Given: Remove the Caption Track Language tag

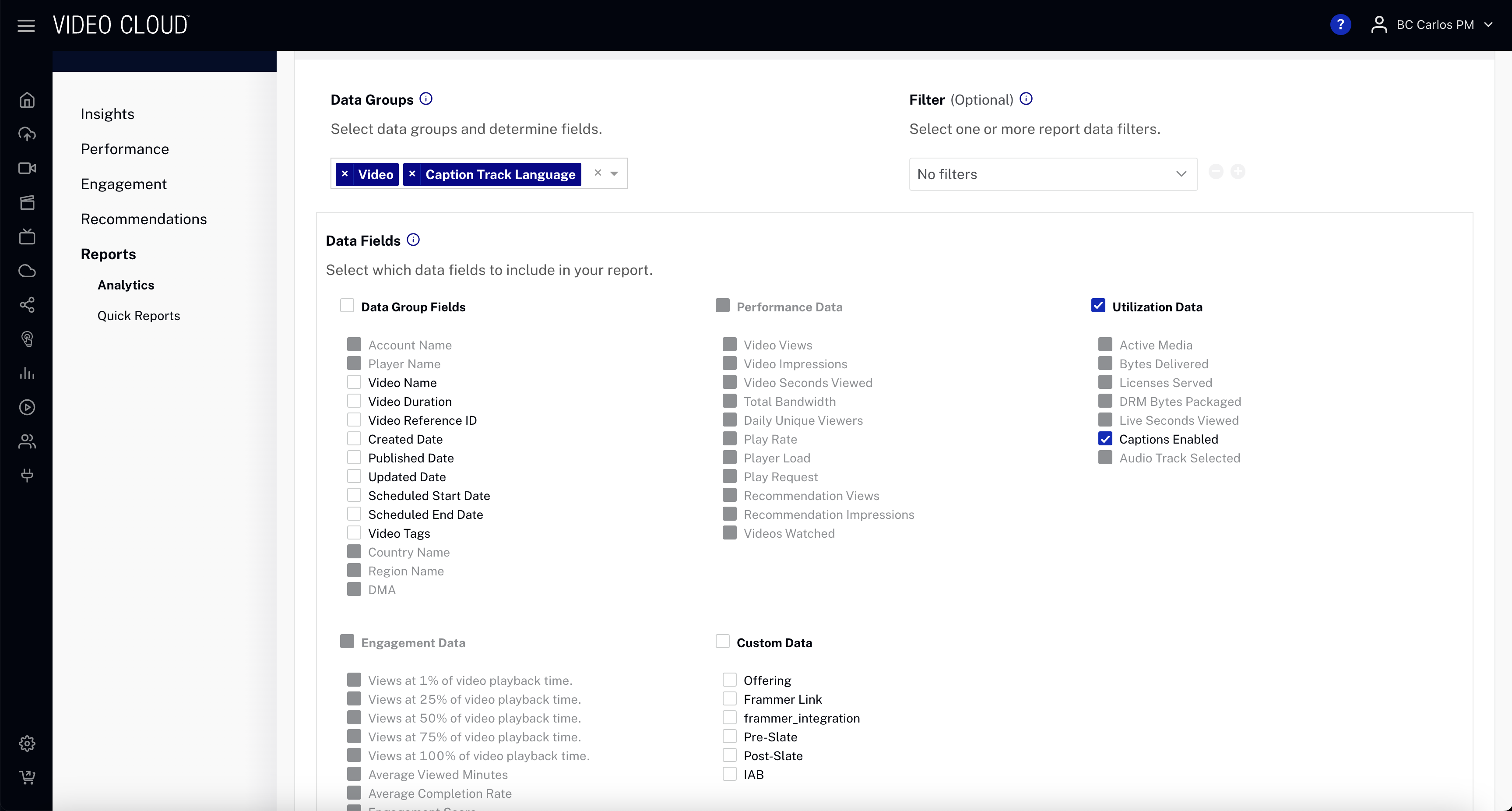Looking at the screenshot, I should pyautogui.click(x=413, y=174).
